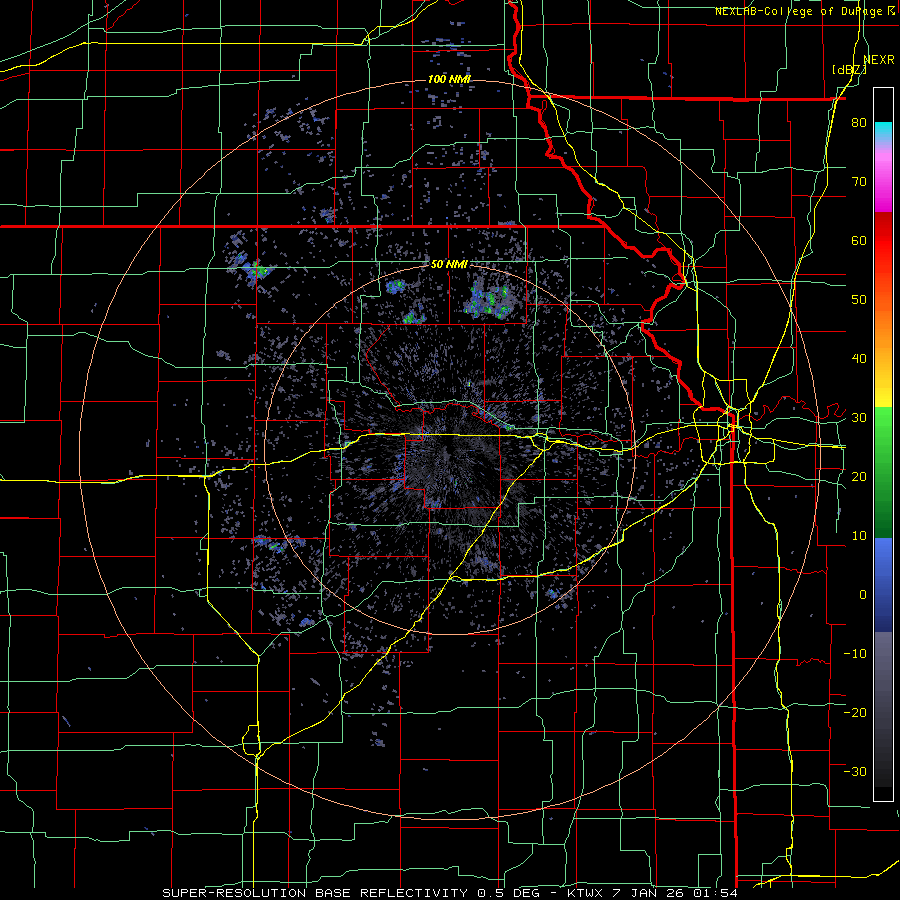Click the green section of the color scale
Screen dimensions: 900x900
point(883,472)
